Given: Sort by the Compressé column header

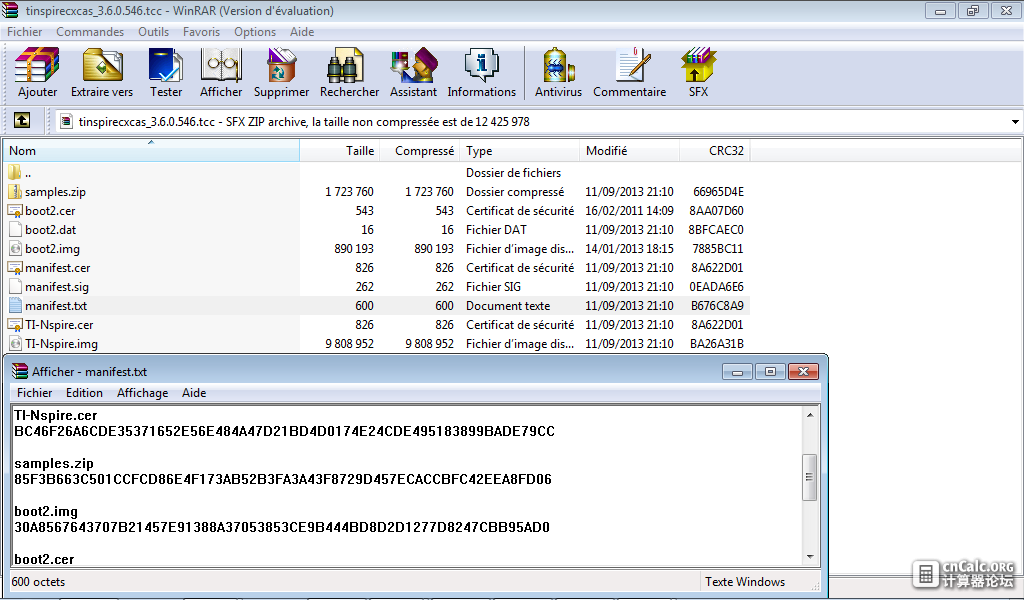Looking at the screenshot, I should pyautogui.click(x=420, y=150).
